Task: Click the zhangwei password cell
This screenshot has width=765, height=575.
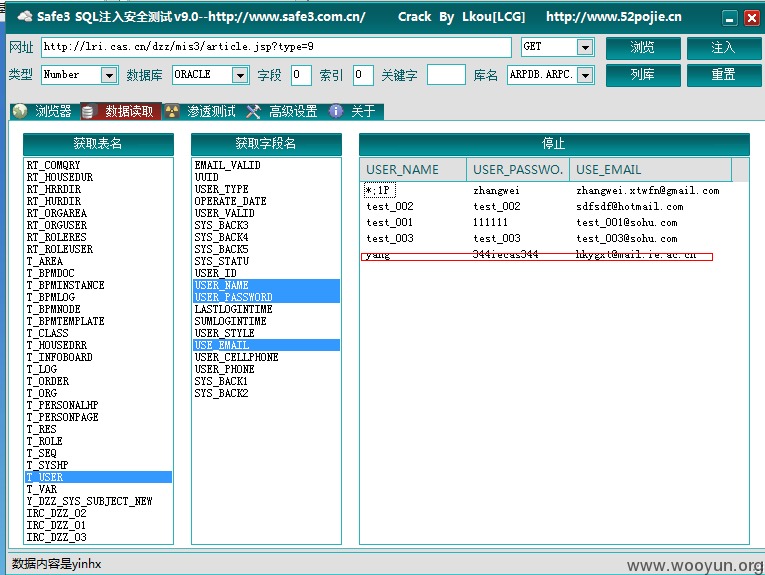Action: (x=496, y=191)
